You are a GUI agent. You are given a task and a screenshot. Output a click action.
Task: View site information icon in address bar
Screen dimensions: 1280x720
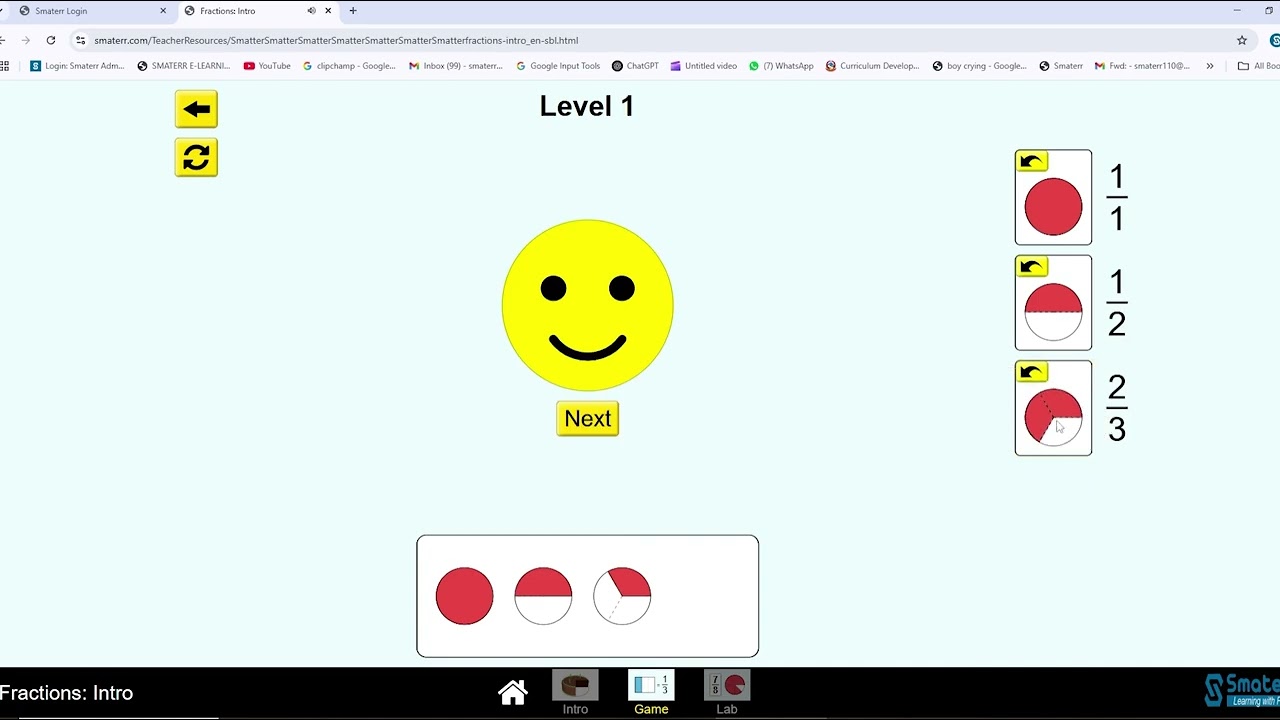(x=80, y=40)
